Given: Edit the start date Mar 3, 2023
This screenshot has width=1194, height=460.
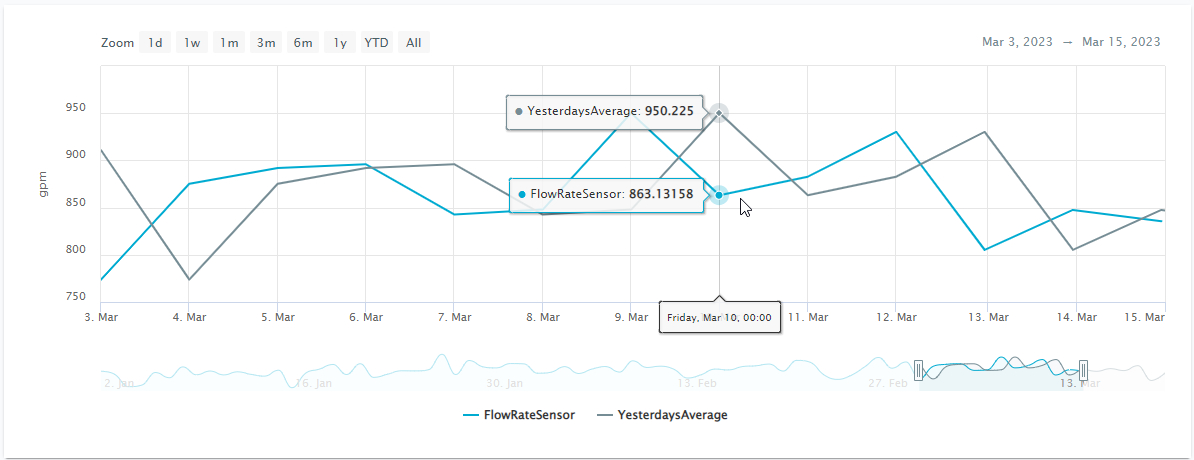Looking at the screenshot, I should coord(1017,42).
